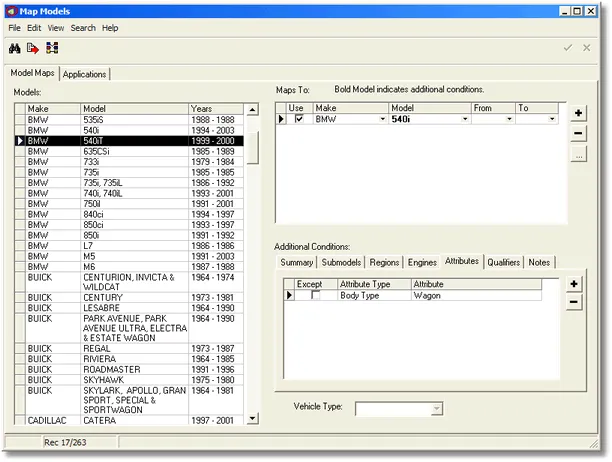Click the checkmark save icon
The image size is (612, 462).
pyautogui.click(x=568, y=48)
